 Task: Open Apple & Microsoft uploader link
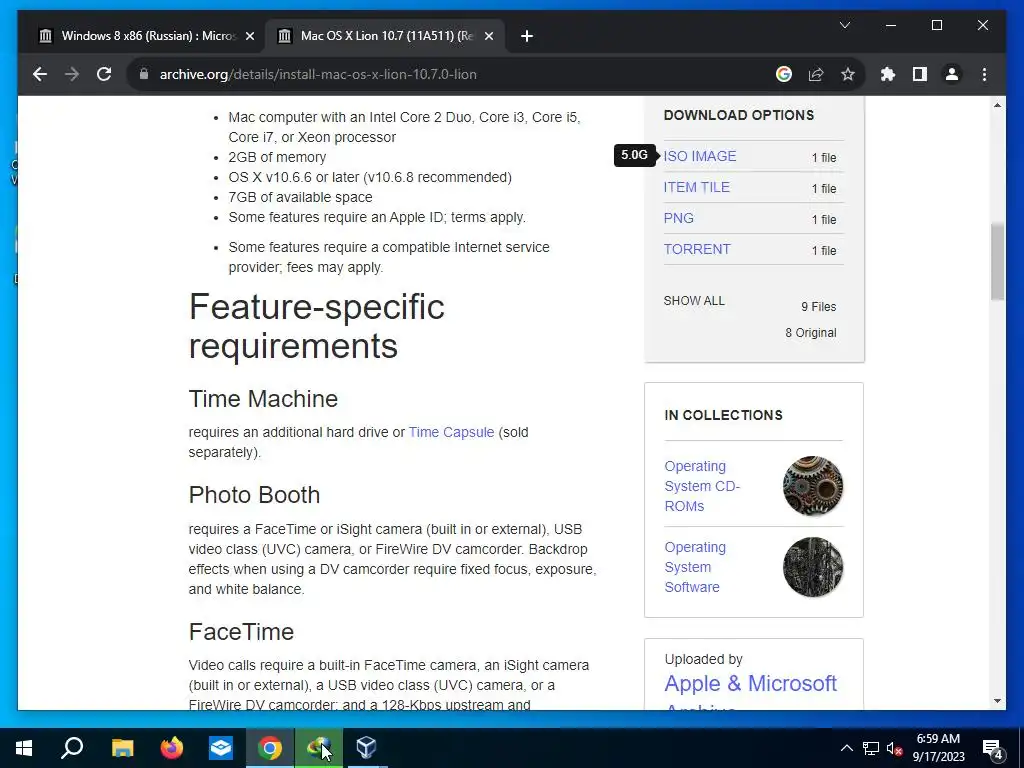click(750, 683)
